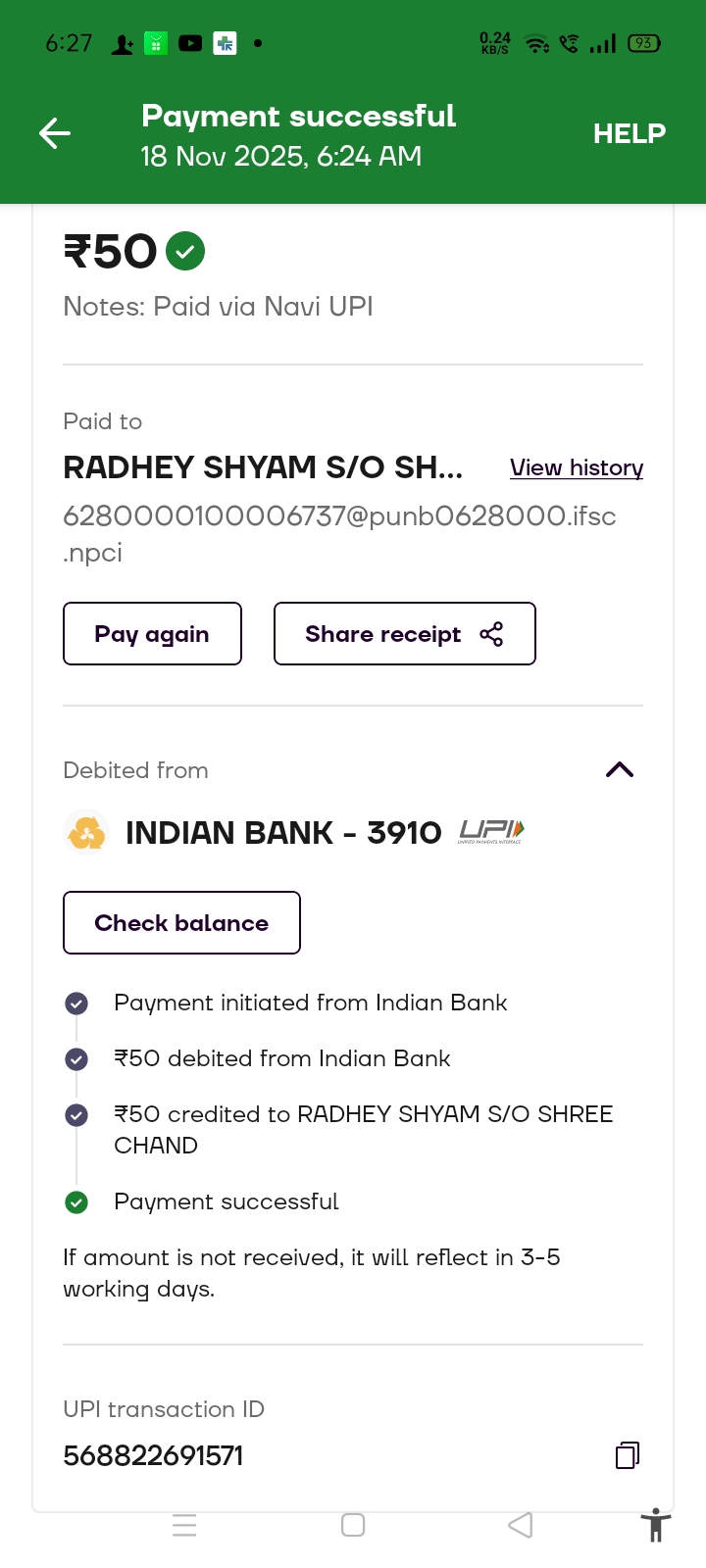The height and width of the screenshot is (1568, 706).
Task: Check balance of Indian Bank account
Action: click(x=181, y=923)
